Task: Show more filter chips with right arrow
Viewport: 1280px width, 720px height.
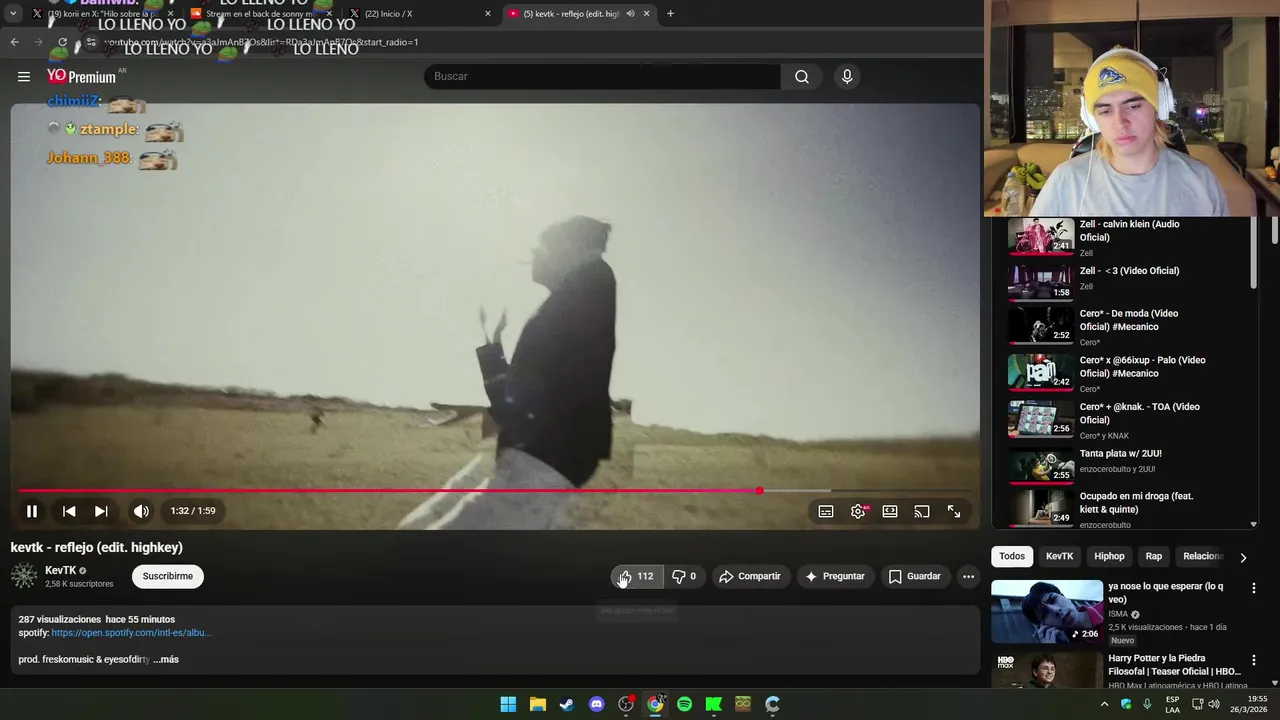Action: coord(1243,557)
